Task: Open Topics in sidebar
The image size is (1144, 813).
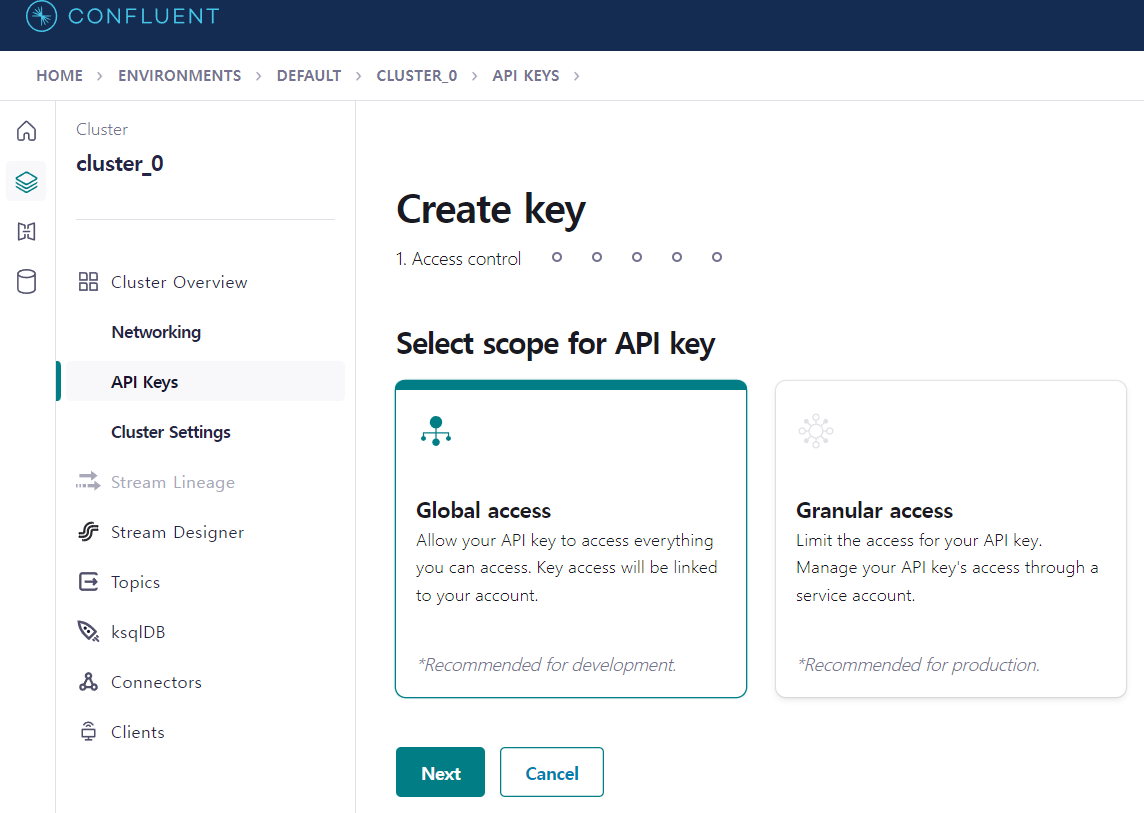Action: (135, 582)
